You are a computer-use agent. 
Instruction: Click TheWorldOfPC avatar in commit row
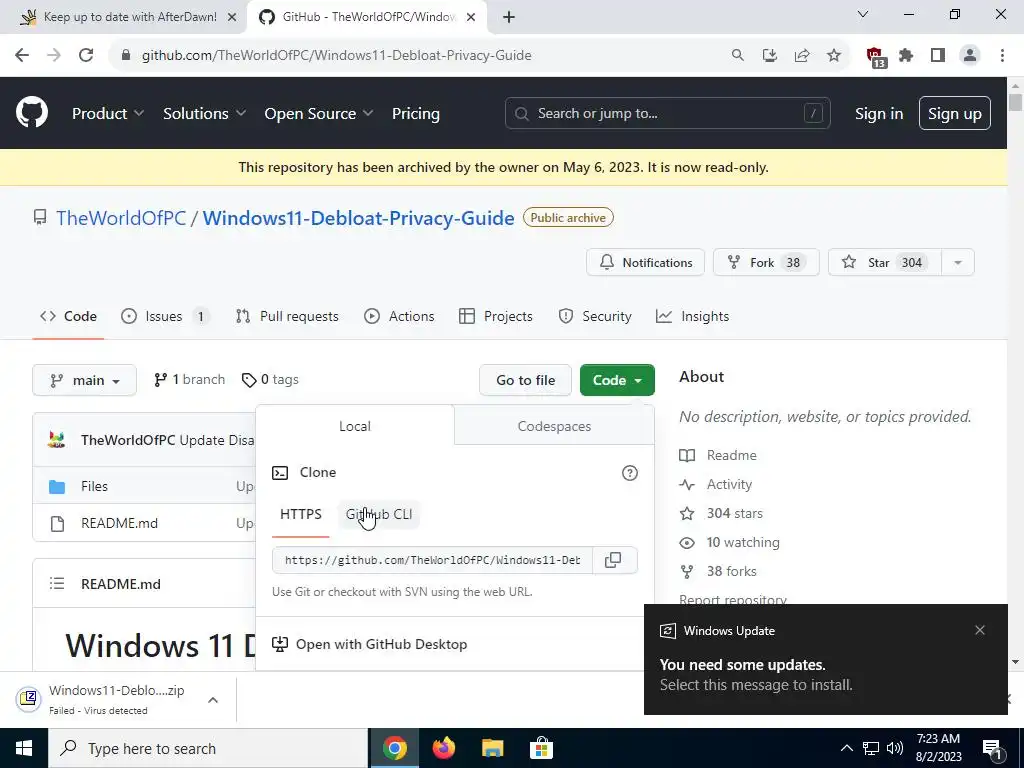tap(57, 440)
